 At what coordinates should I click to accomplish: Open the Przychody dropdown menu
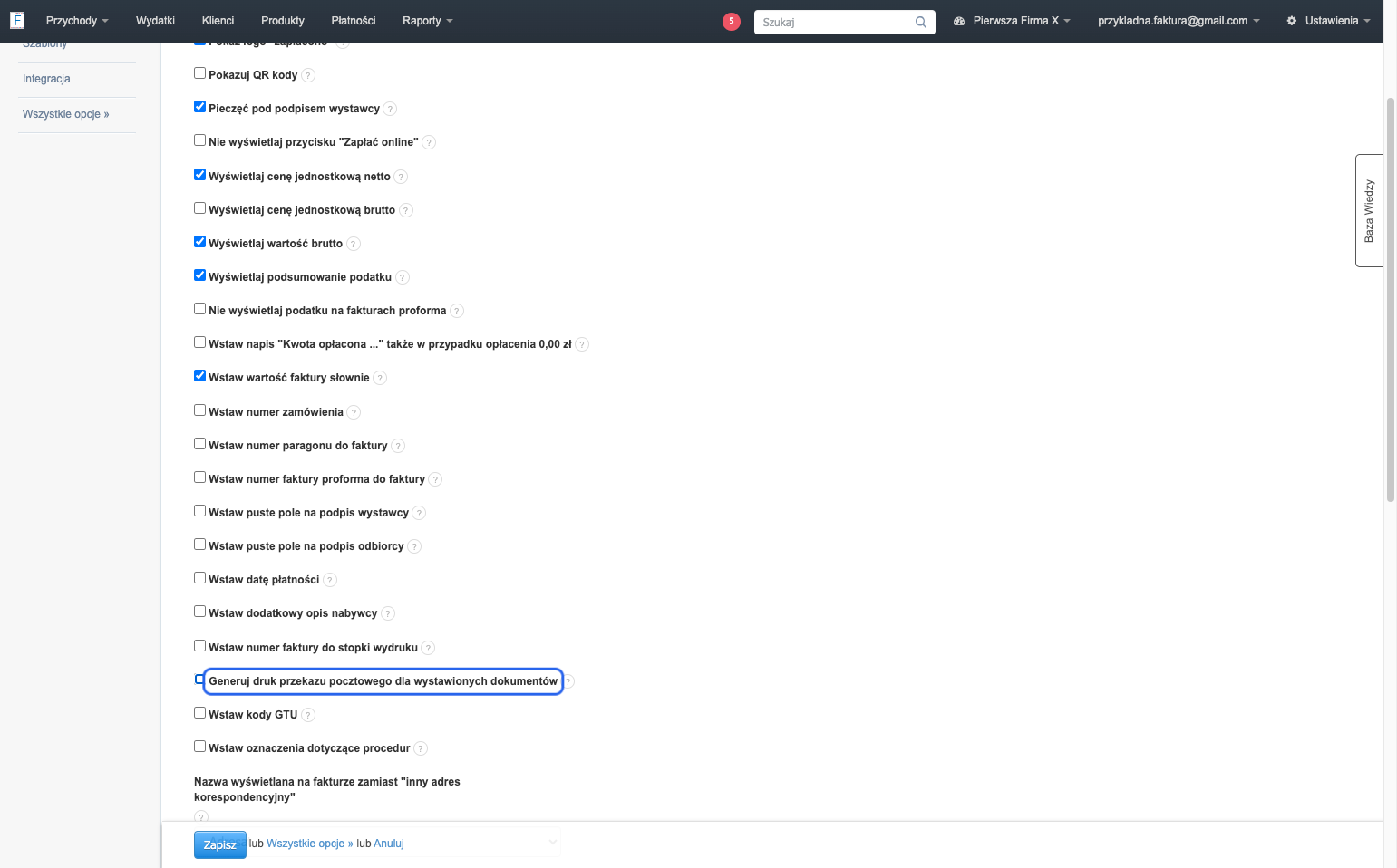(x=77, y=21)
